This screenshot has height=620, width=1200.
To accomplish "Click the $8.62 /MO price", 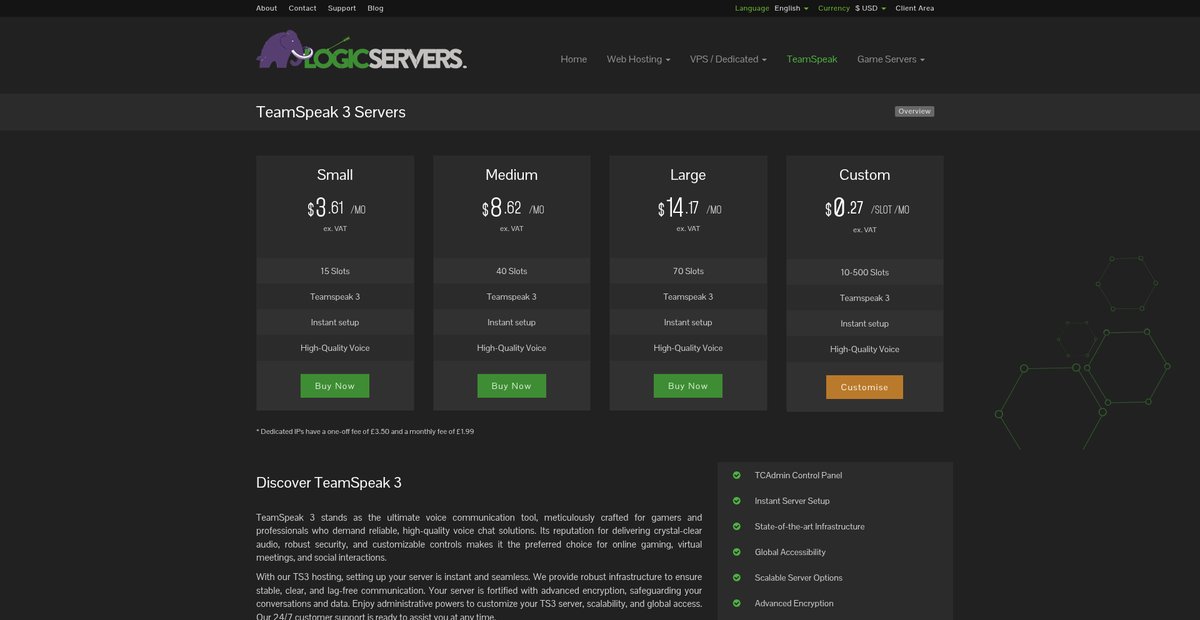I will pyautogui.click(x=512, y=208).
